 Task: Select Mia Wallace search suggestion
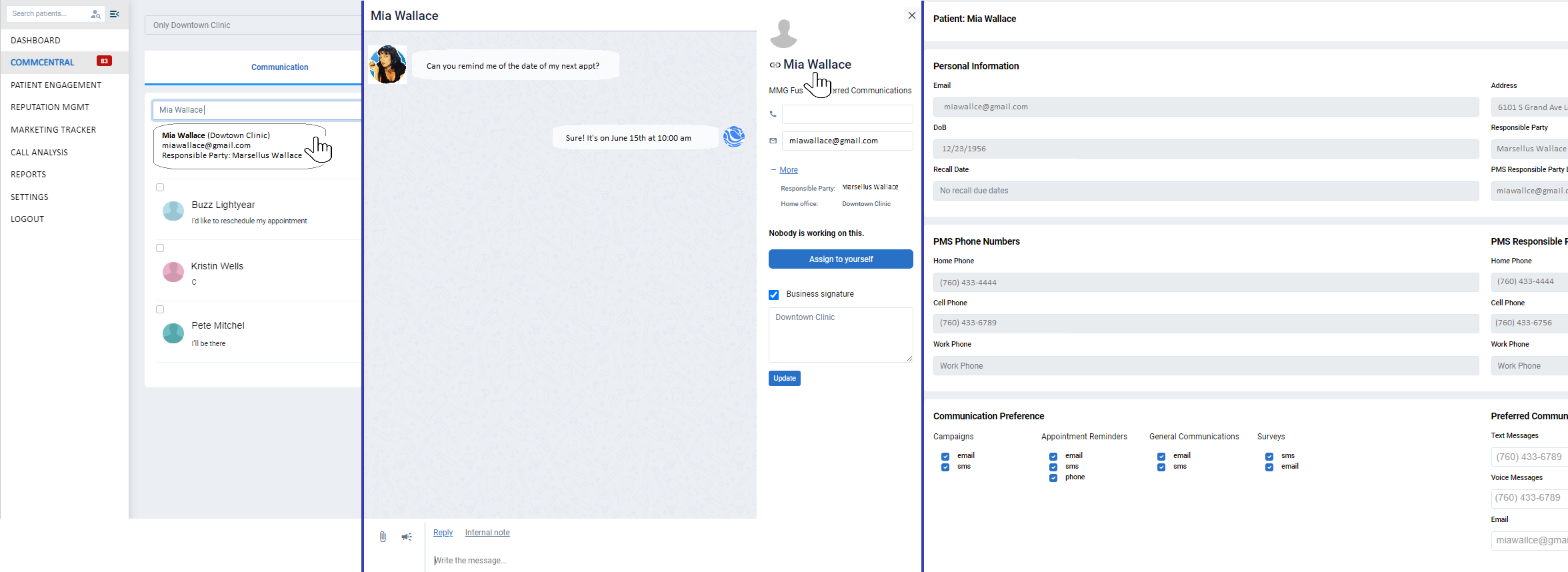tap(232, 145)
